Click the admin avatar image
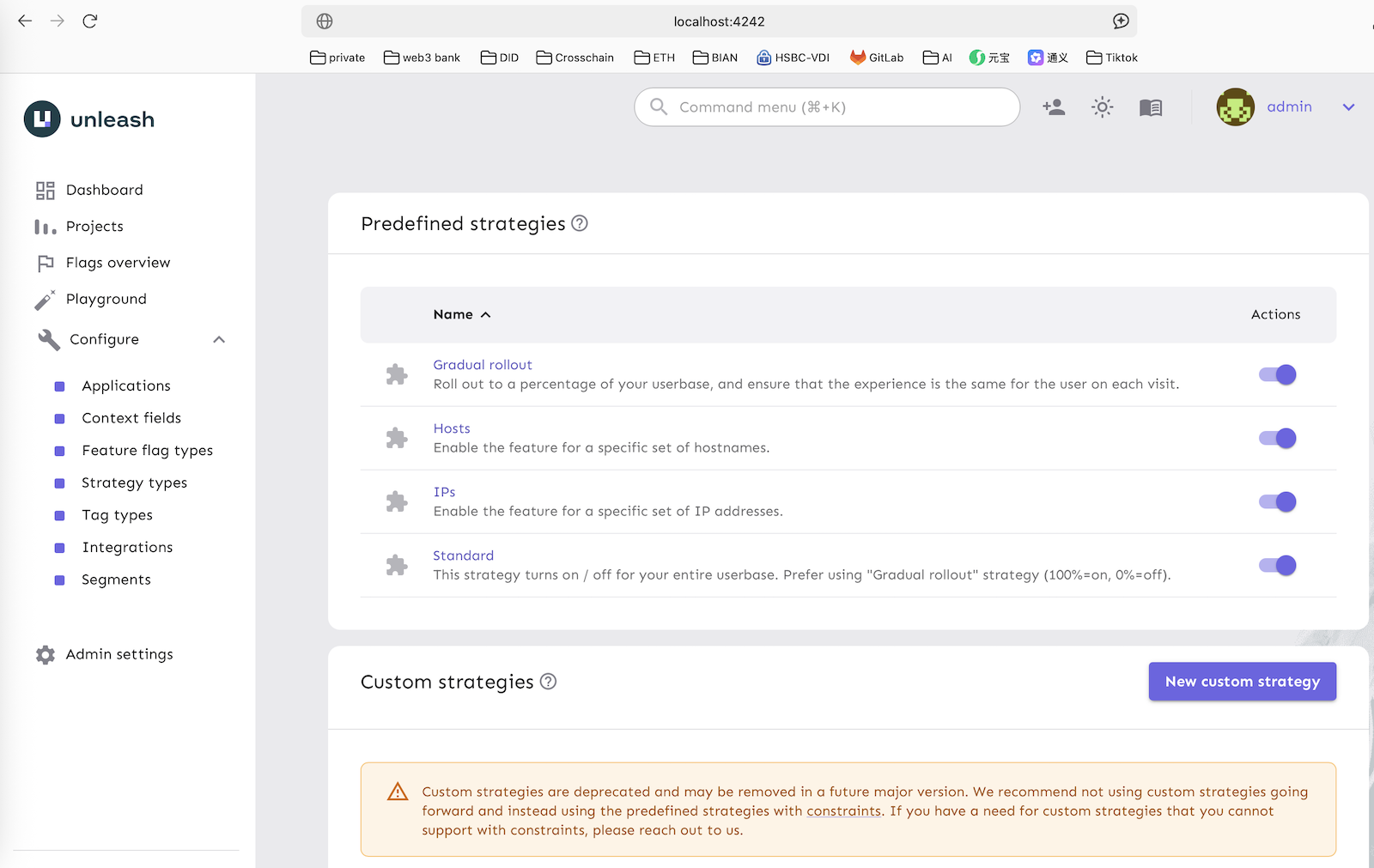This screenshot has height=868, width=1374. point(1235,107)
